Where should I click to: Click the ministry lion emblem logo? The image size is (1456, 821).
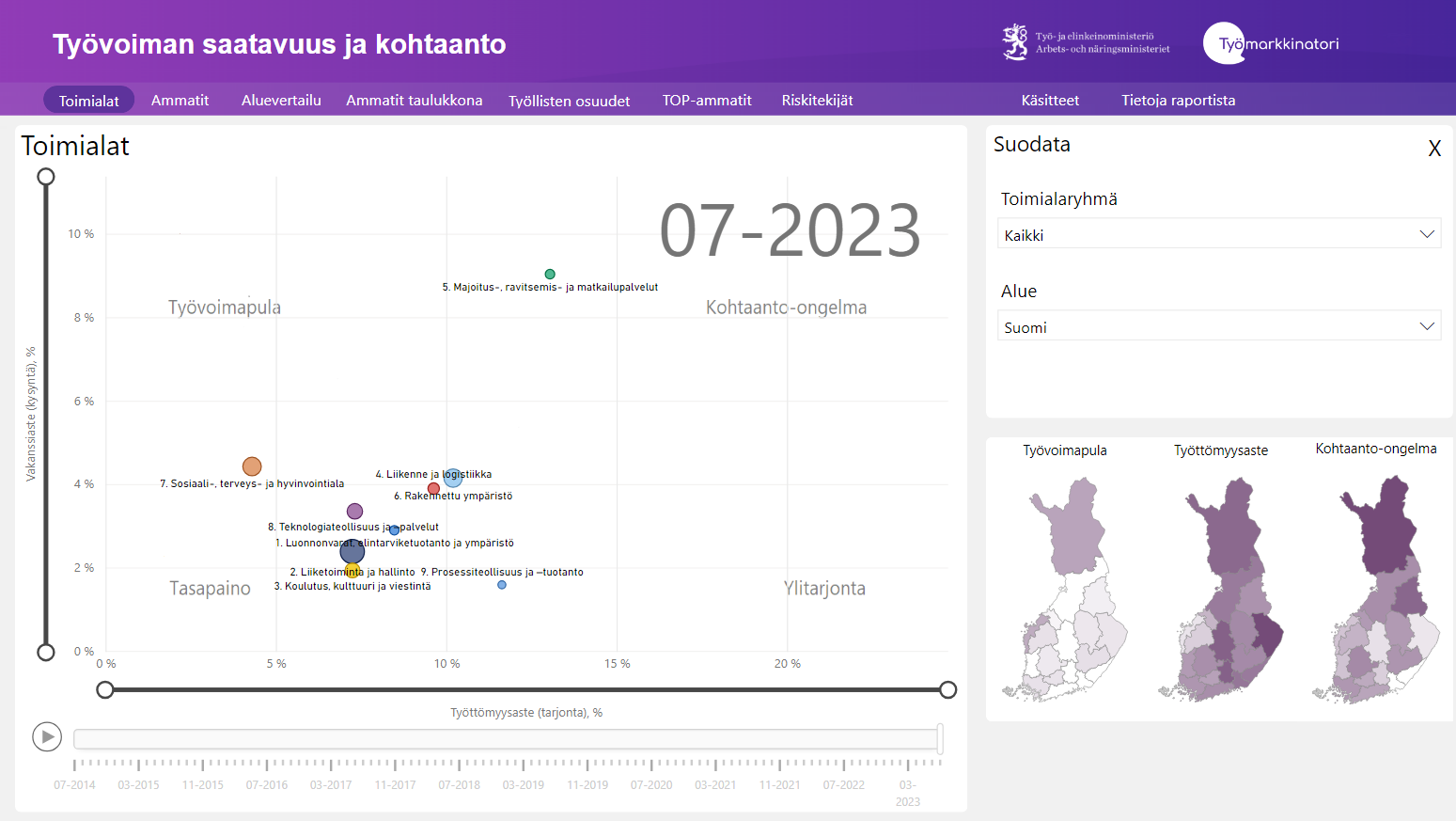tap(1015, 42)
